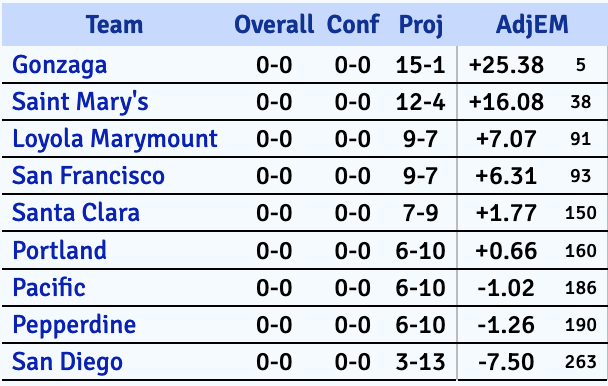The image size is (608, 386).
Task: Open the Saint Mary's team link
Action: pyautogui.click(x=80, y=102)
